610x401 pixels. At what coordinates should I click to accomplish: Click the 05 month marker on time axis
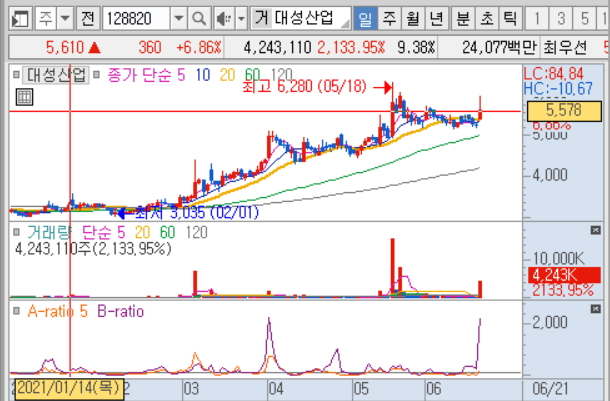(x=361, y=389)
